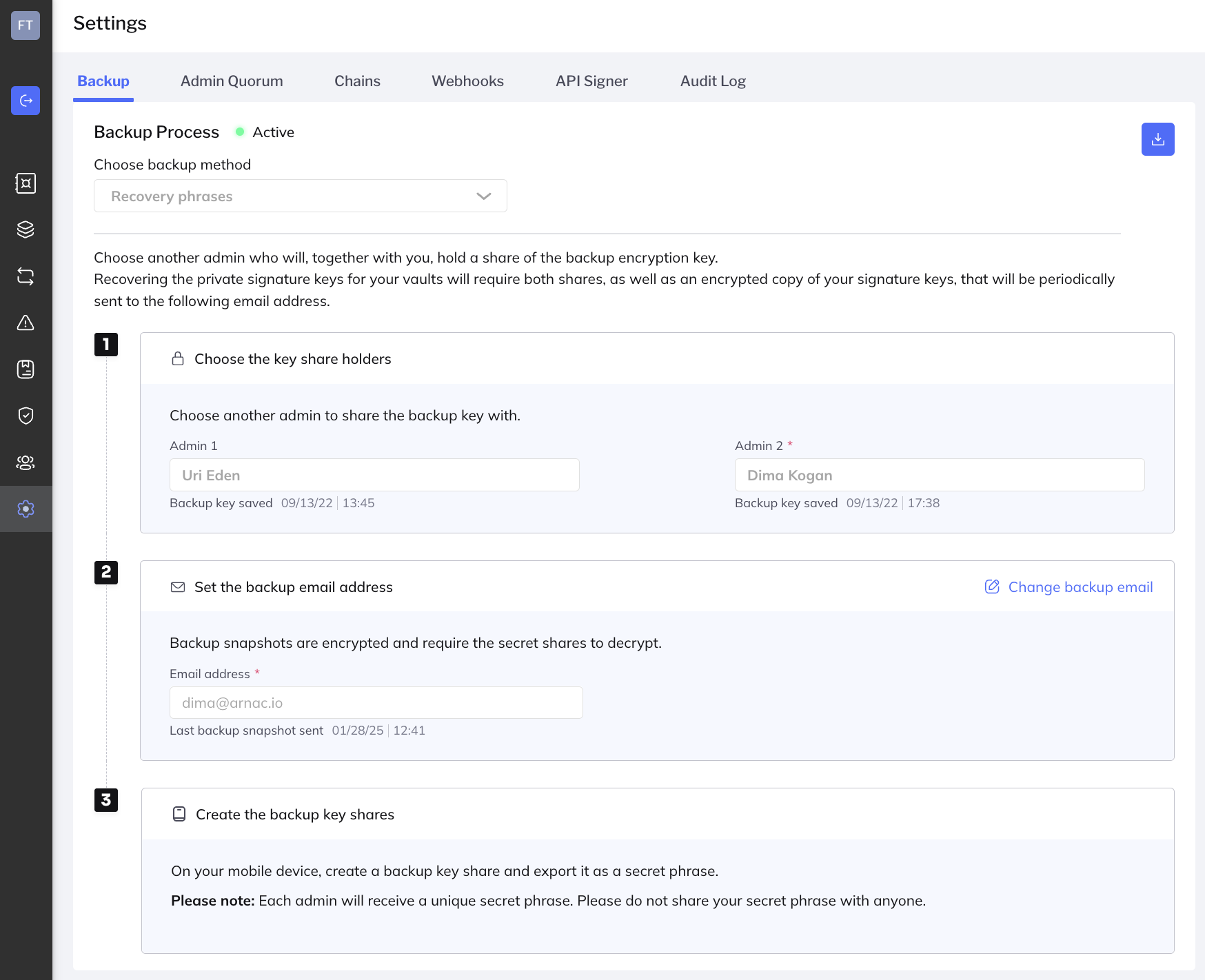The image size is (1205, 980).
Task: Open the settings gear icon in sidebar
Action: coord(26,509)
